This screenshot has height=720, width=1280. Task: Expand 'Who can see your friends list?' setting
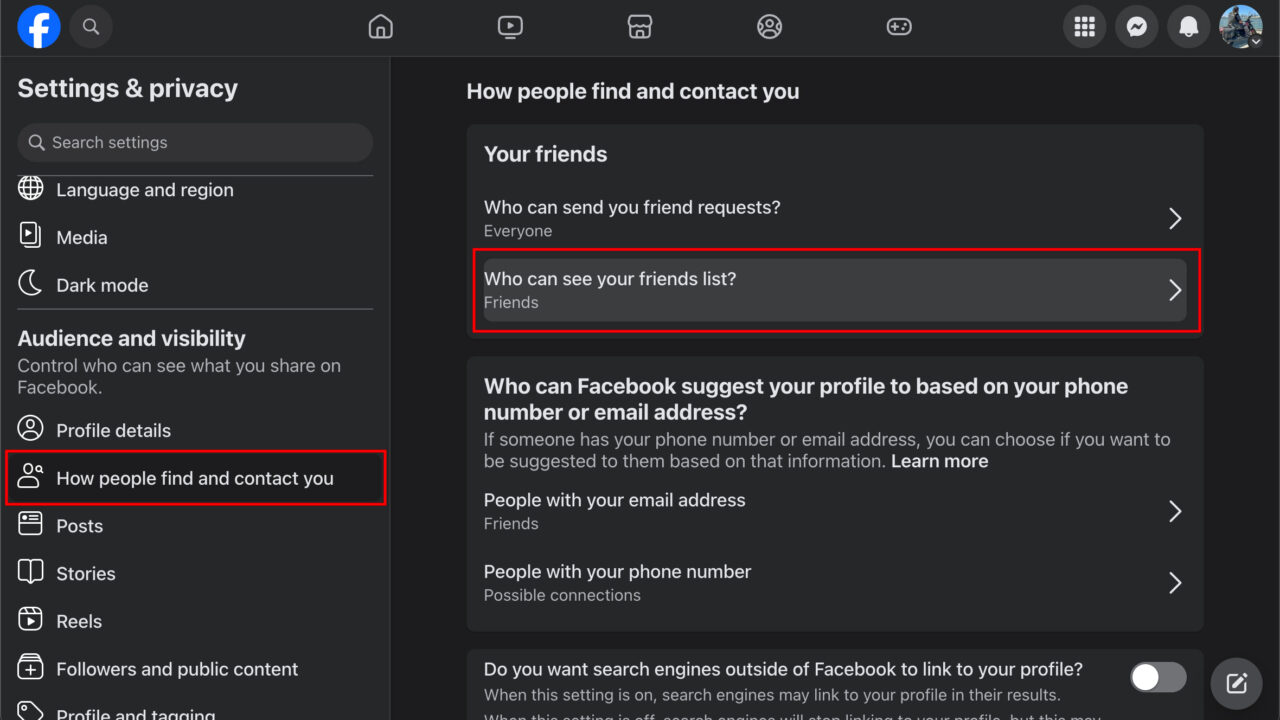[x=834, y=290]
